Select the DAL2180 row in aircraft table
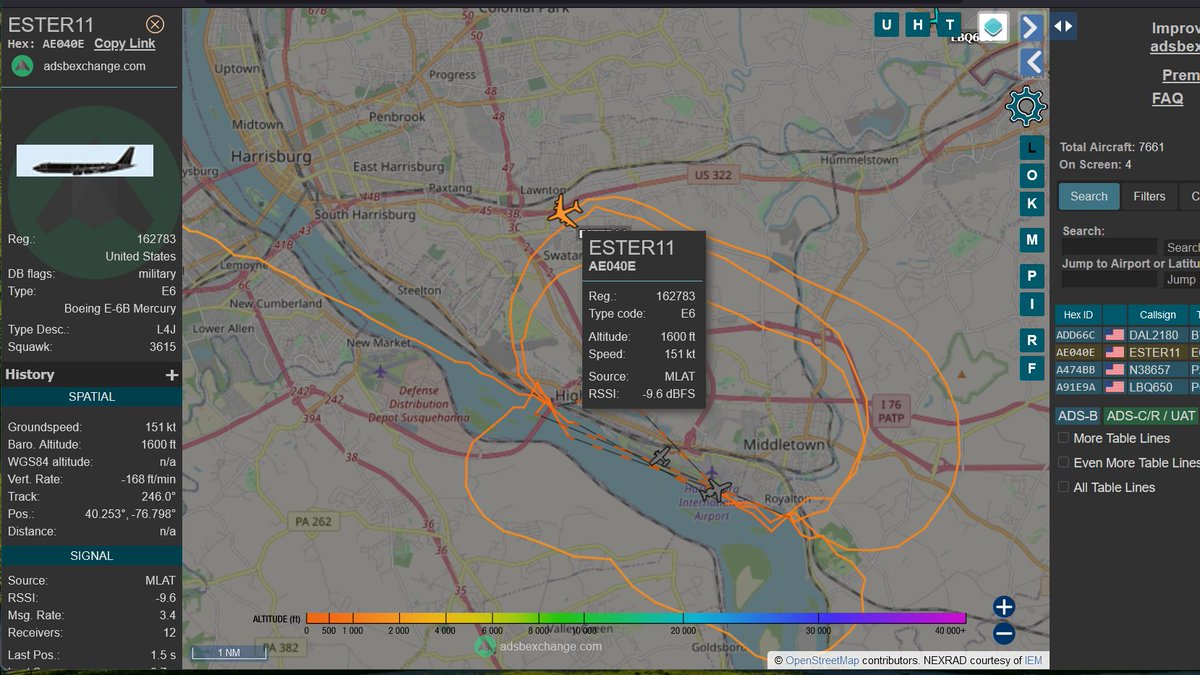 click(1128, 334)
